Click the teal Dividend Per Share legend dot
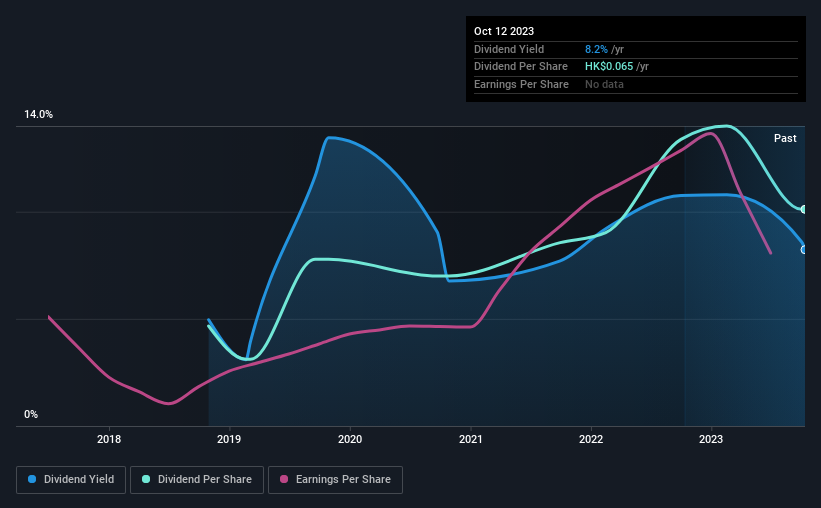The image size is (821, 508). (146, 479)
